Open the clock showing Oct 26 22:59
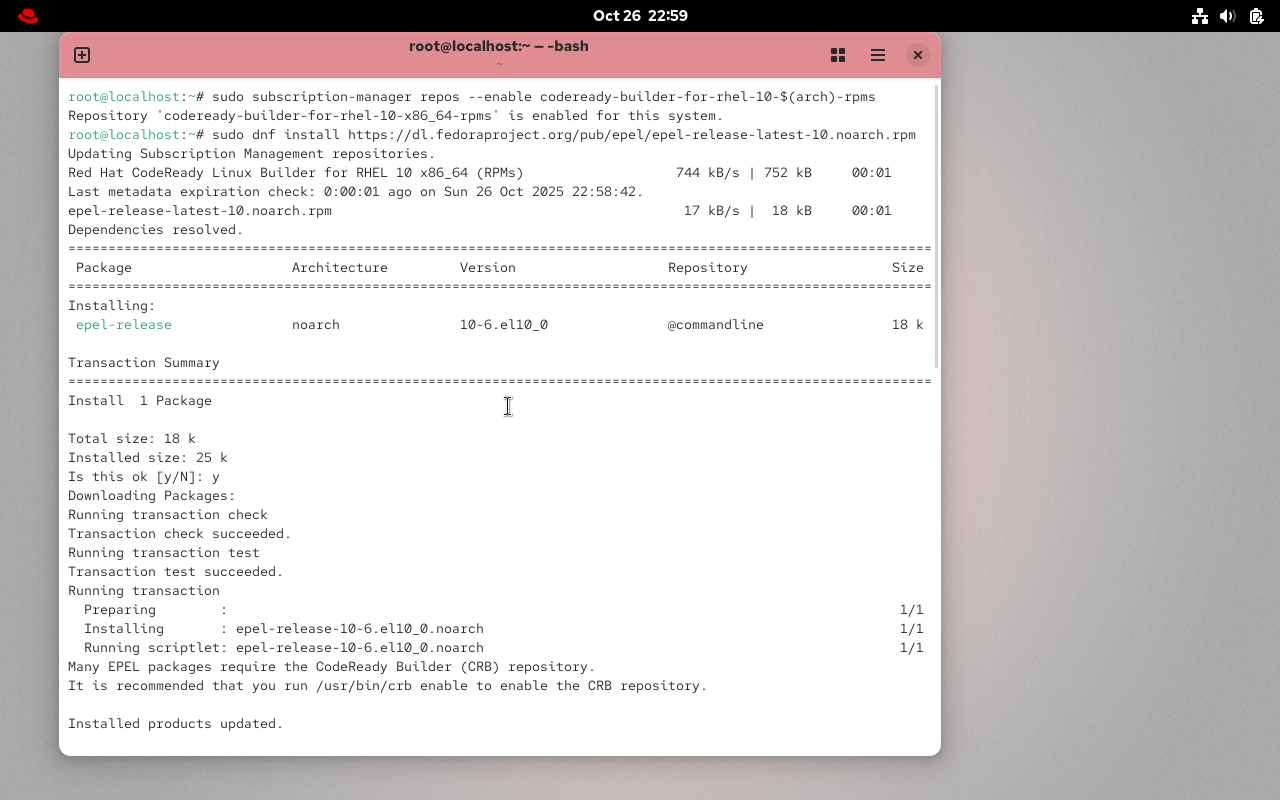 pos(640,15)
